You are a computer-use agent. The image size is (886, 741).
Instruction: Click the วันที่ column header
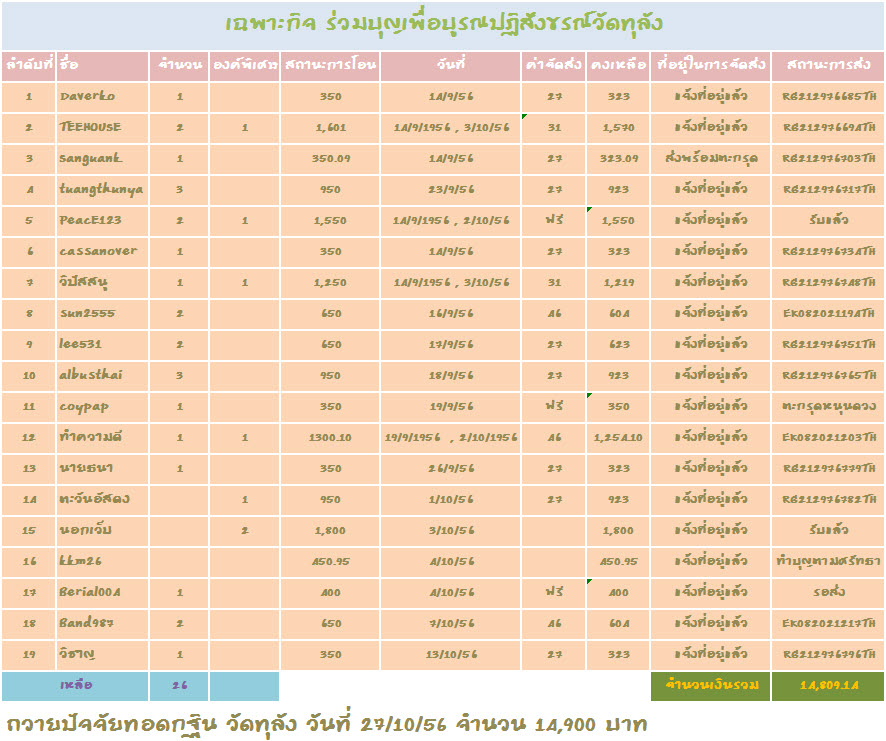450,65
